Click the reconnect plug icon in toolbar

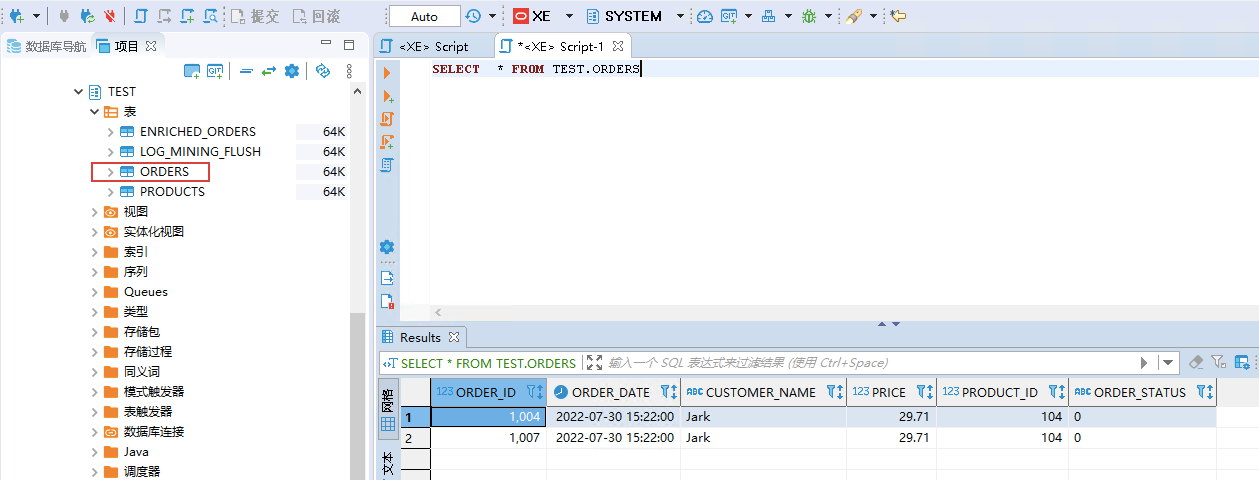click(x=87, y=16)
